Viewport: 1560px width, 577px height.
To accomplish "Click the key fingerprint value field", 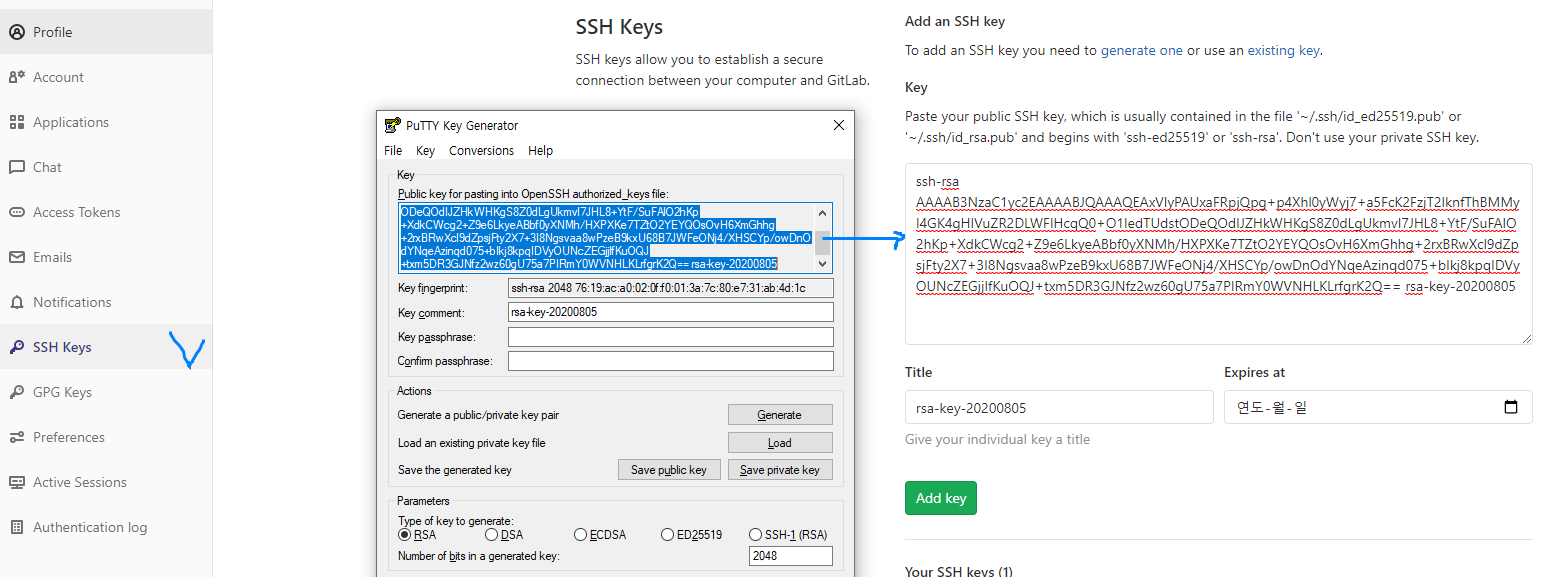I will pos(671,288).
